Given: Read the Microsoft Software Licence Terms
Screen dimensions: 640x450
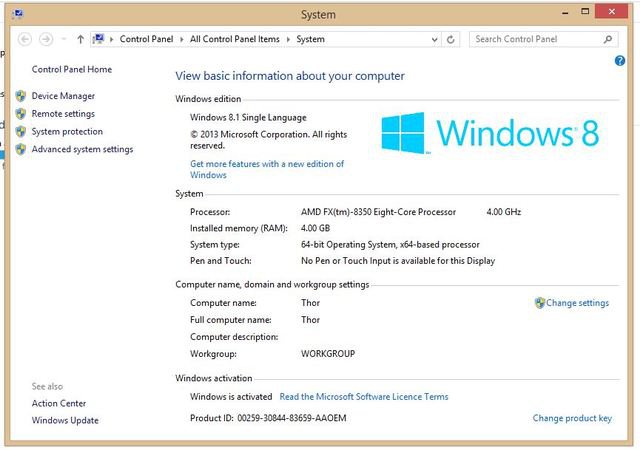Looking at the screenshot, I should [364, 397].
